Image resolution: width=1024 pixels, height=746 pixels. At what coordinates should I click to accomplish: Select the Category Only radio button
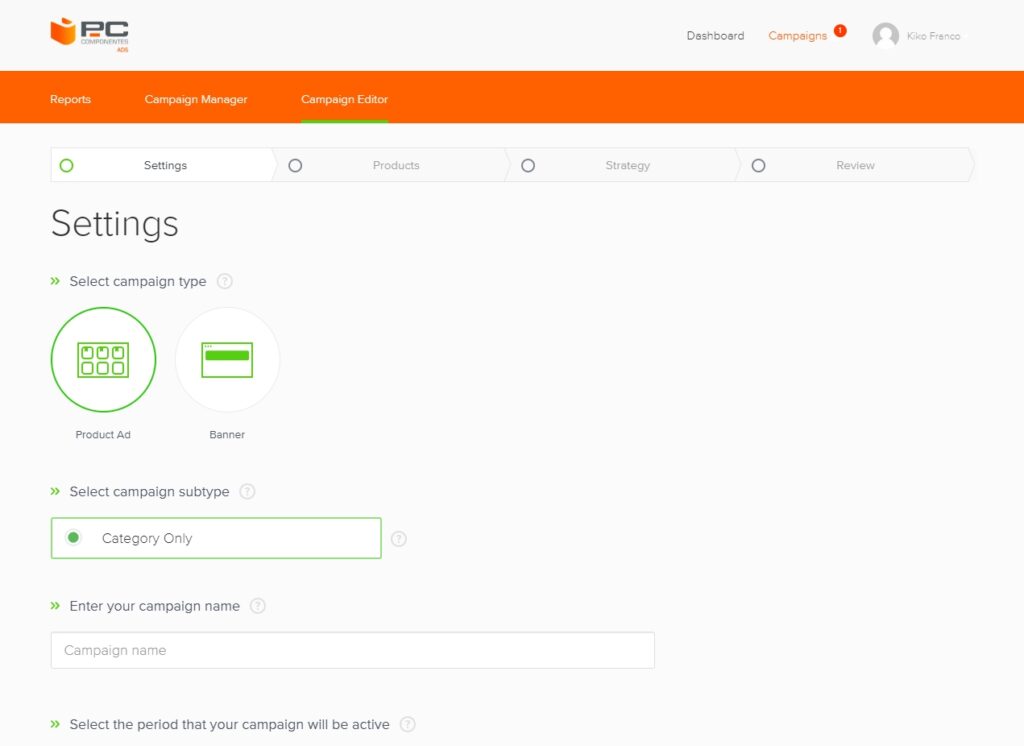[74, 538]
